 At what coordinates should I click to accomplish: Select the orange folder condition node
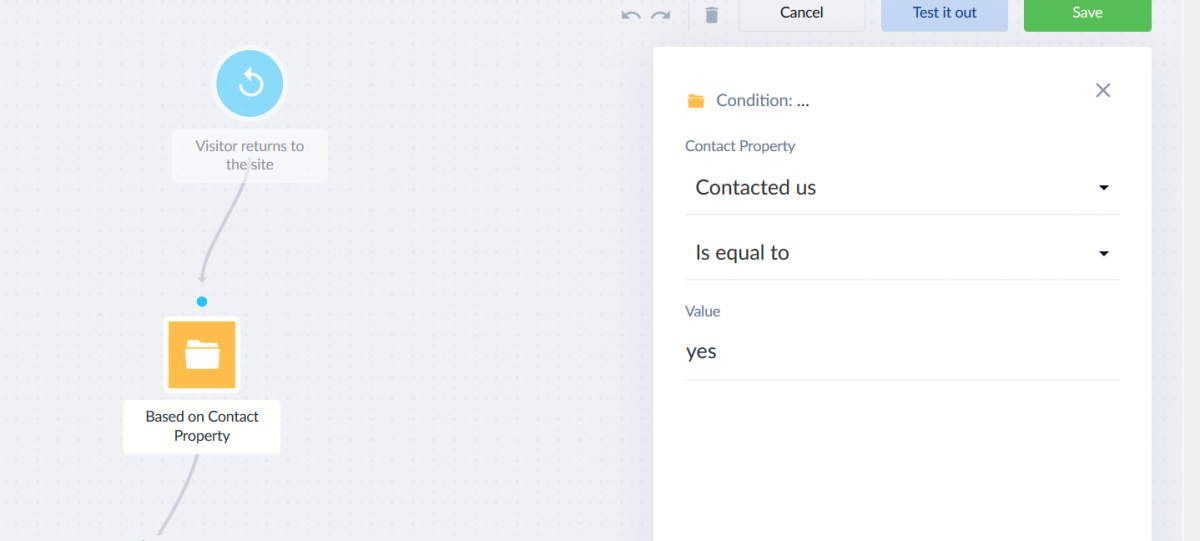pyautogui.click(x=202, y=354)
